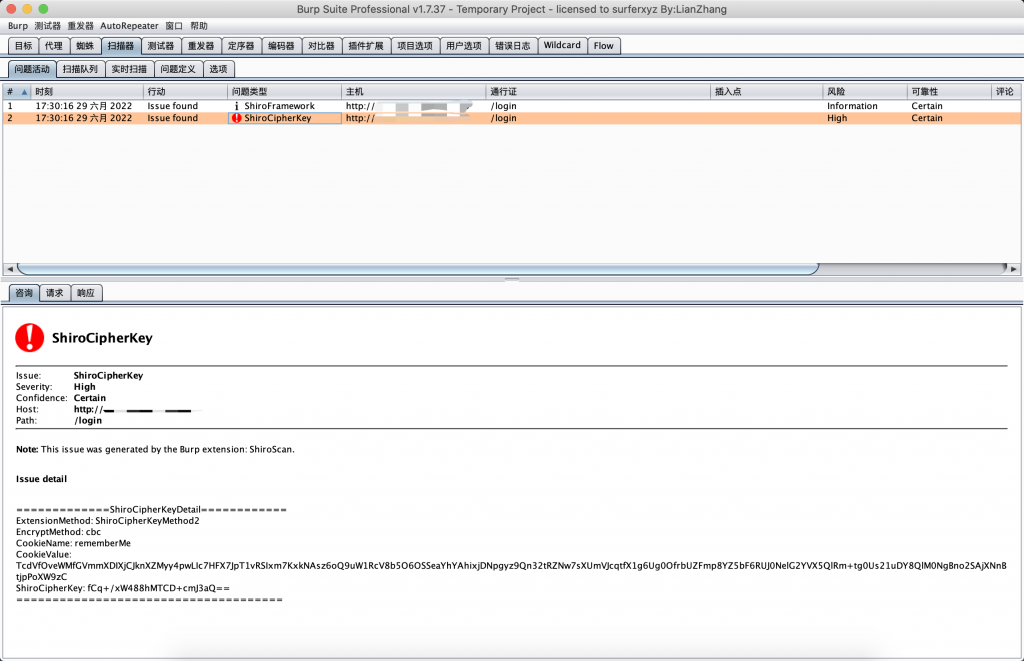
Task: Click the ShiroCipherKey advisory heading
Action: (102, 338)
